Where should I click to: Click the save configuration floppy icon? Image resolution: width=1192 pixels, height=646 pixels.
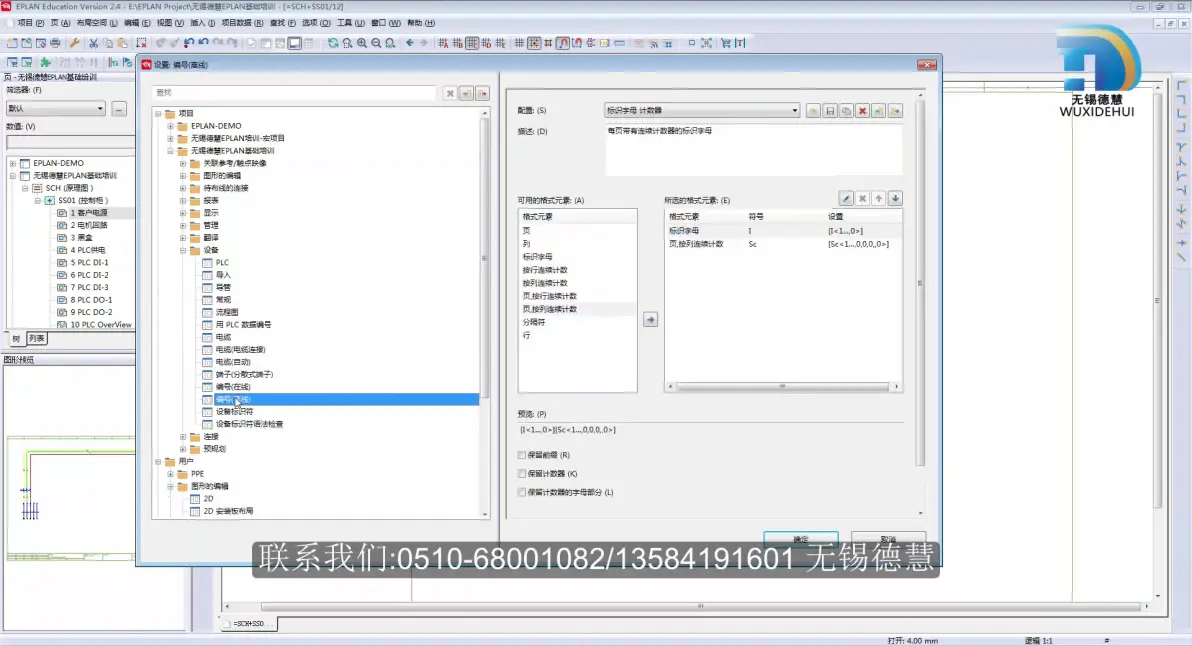(x=830, y=111)
